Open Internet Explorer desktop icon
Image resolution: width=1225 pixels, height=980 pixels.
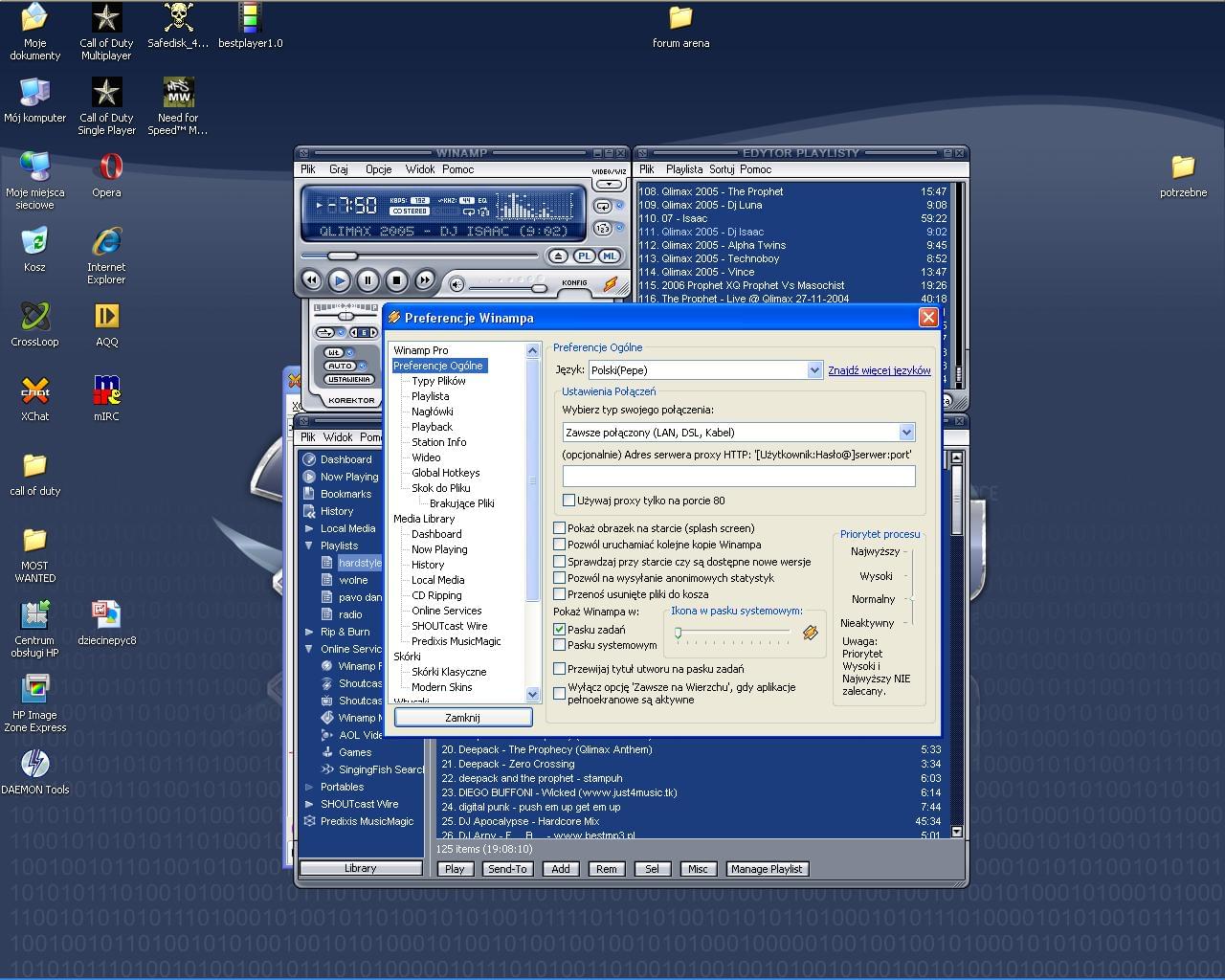(x=106, y=256)
